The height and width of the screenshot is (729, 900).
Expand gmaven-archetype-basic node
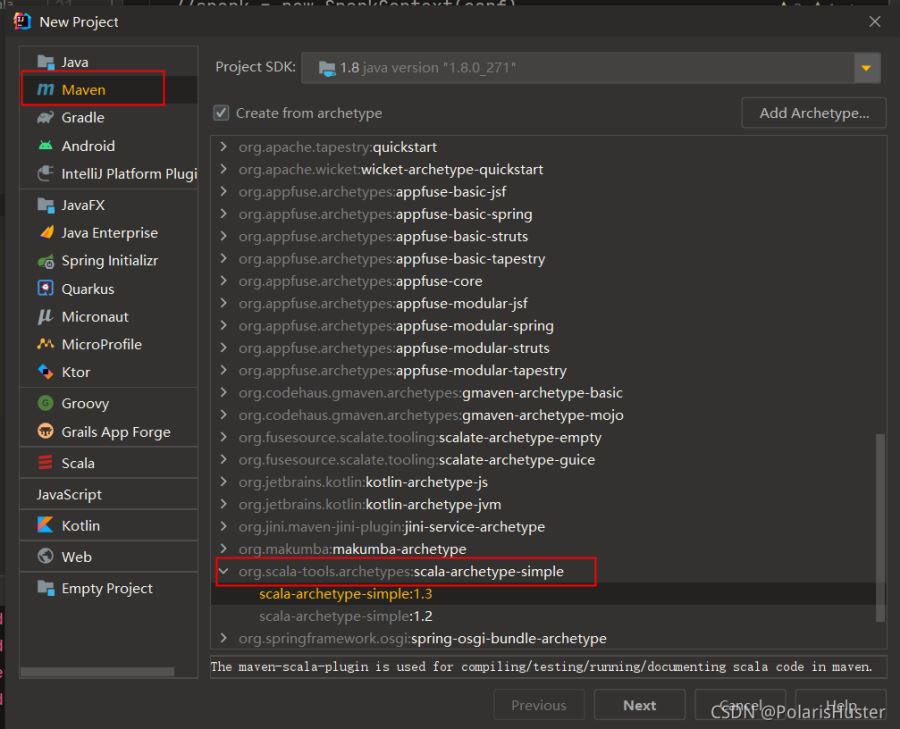[224, 393]
